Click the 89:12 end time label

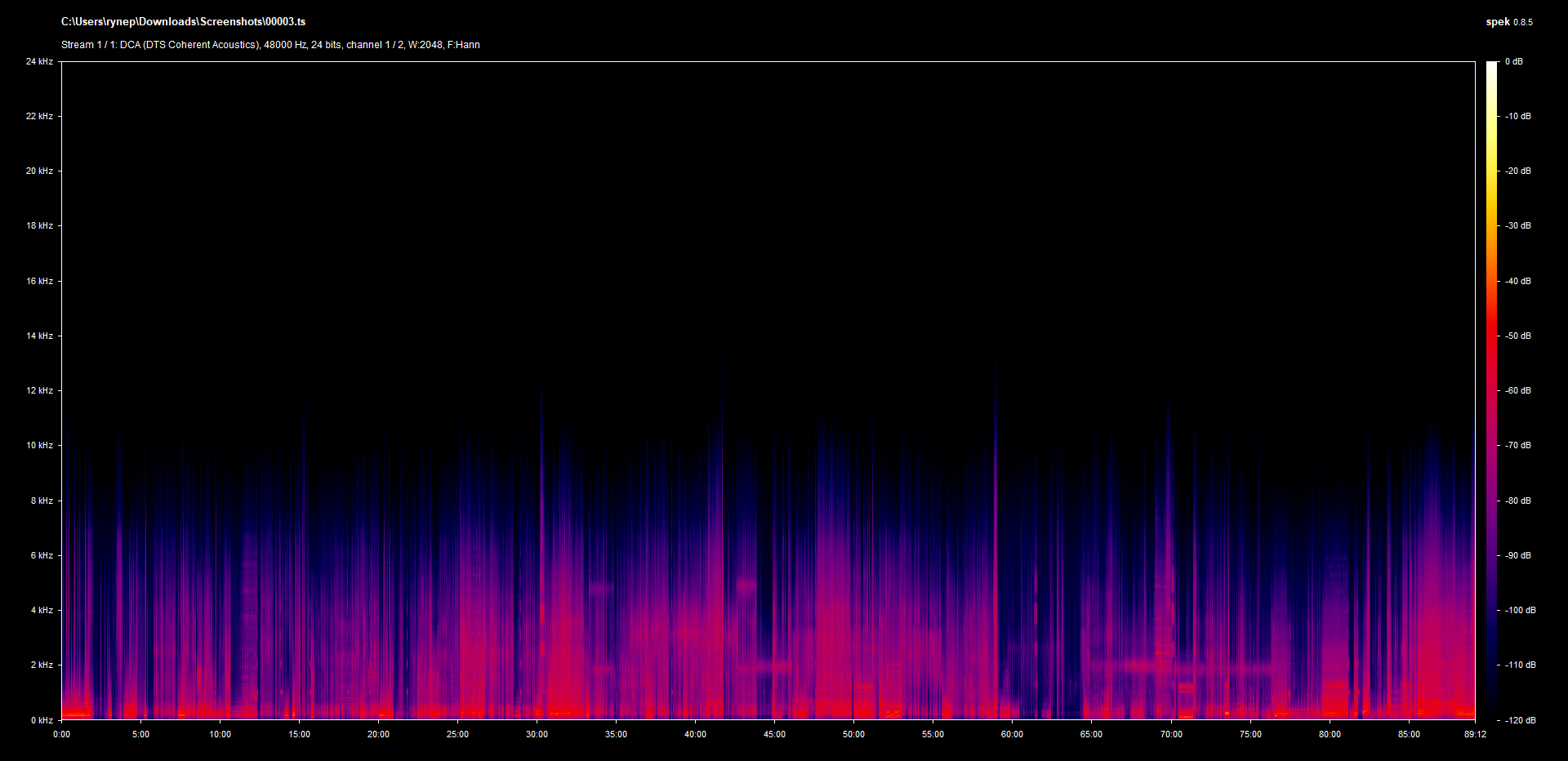pyautogui.click(x=1475, y=734)
